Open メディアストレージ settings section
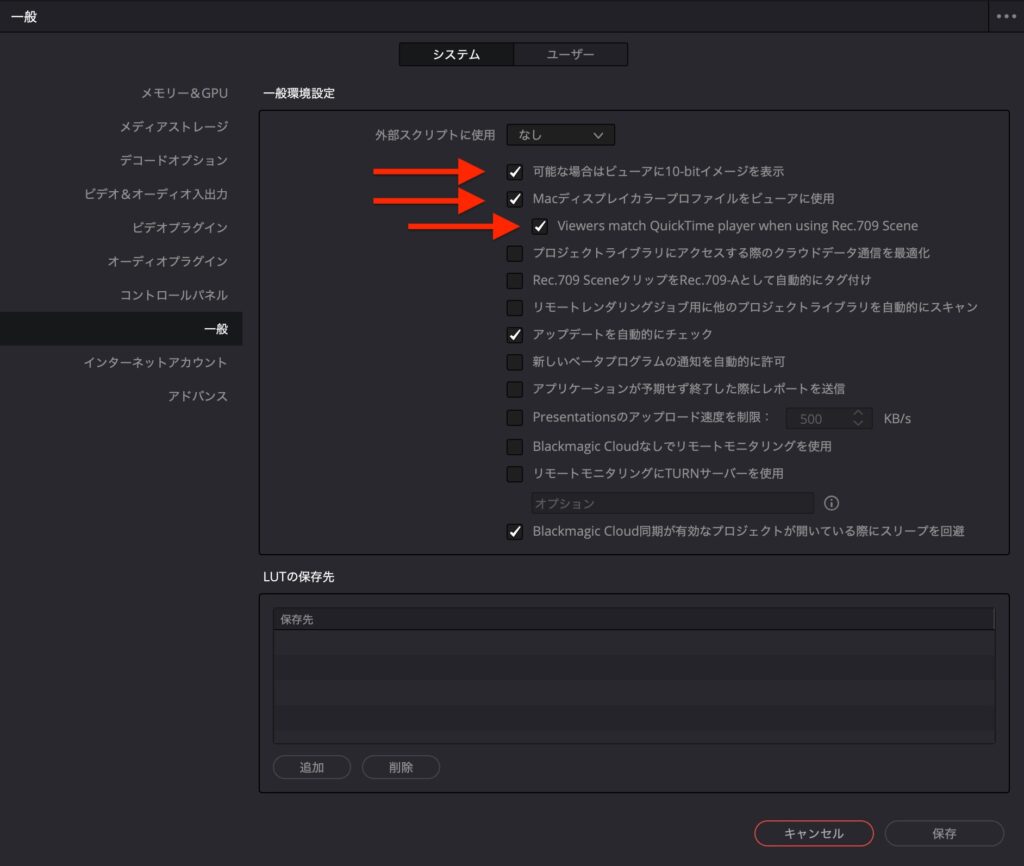Screen dimensions: 1024x866 (x=173, y=127)
